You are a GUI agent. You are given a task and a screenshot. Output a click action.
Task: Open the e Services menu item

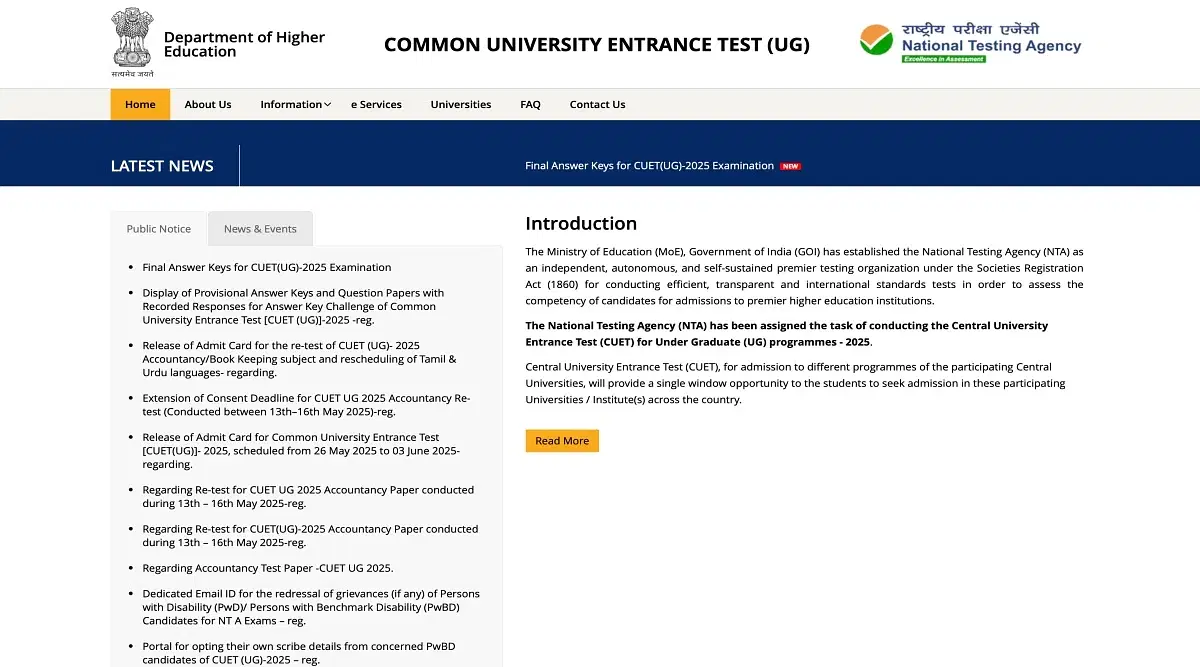tap(376, 104)
